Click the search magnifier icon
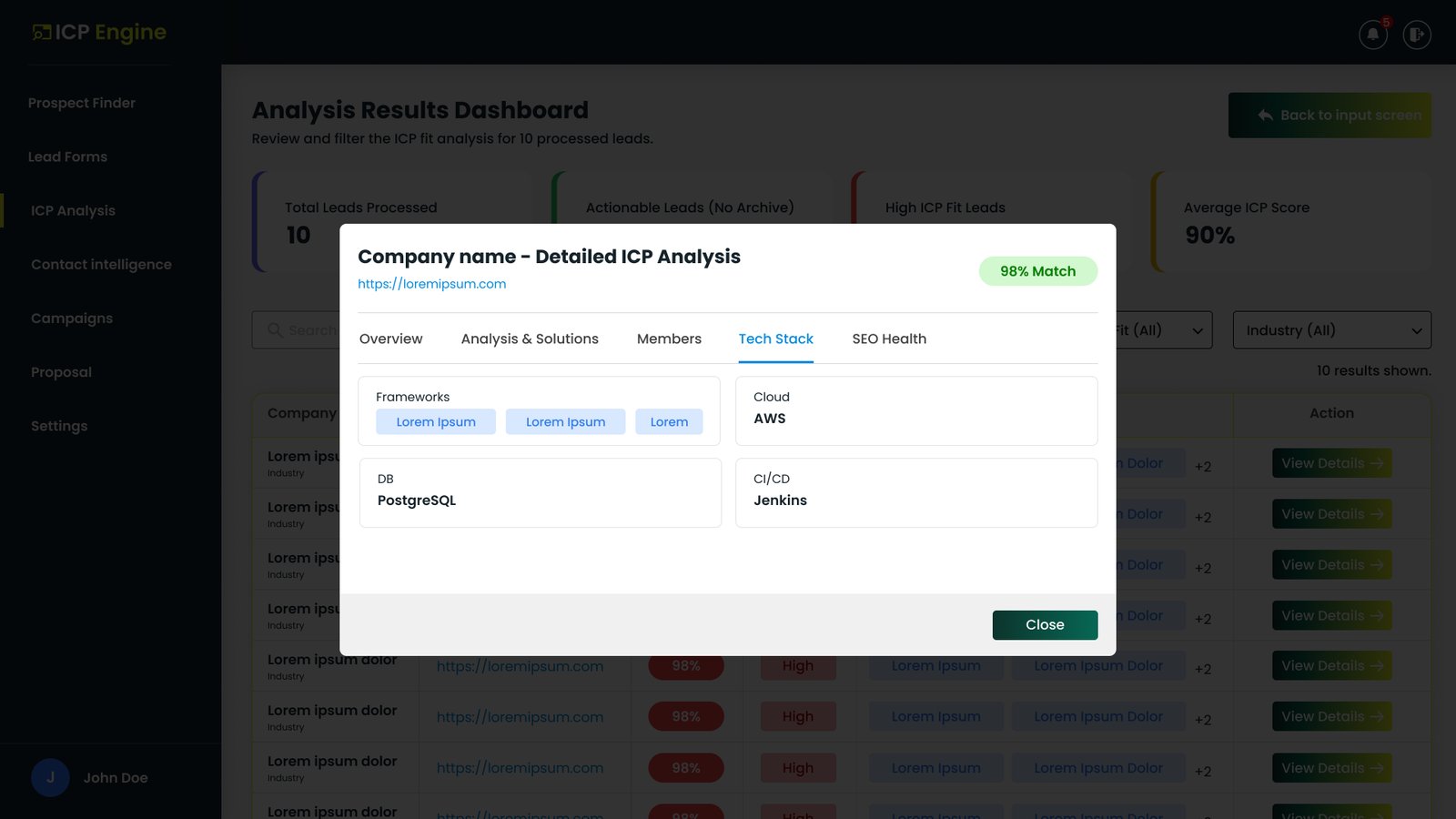Image resolution: width=1456 pixels, height=819 pixels. click(275, 329)
